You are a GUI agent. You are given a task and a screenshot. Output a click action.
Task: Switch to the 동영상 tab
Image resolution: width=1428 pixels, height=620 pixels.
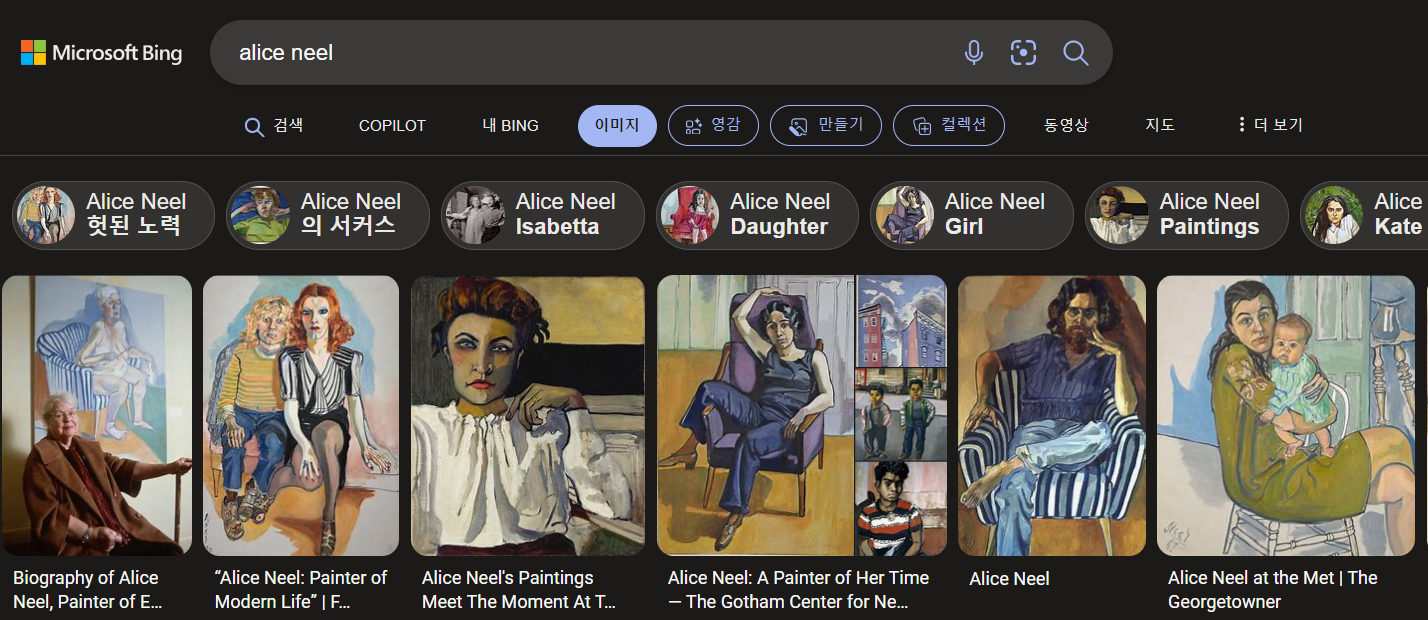point(1066,126)
